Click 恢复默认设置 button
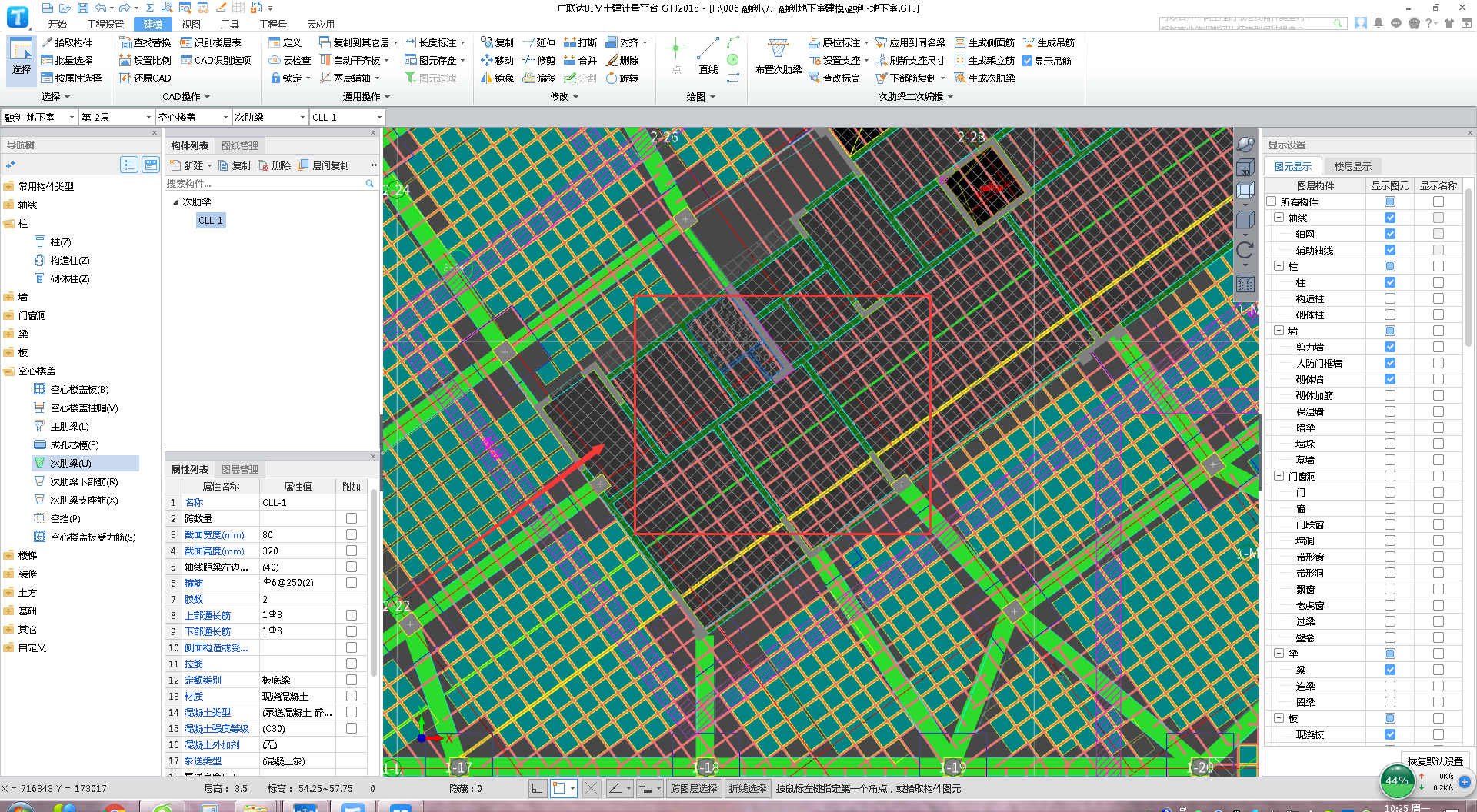 tap(1435, 761)
